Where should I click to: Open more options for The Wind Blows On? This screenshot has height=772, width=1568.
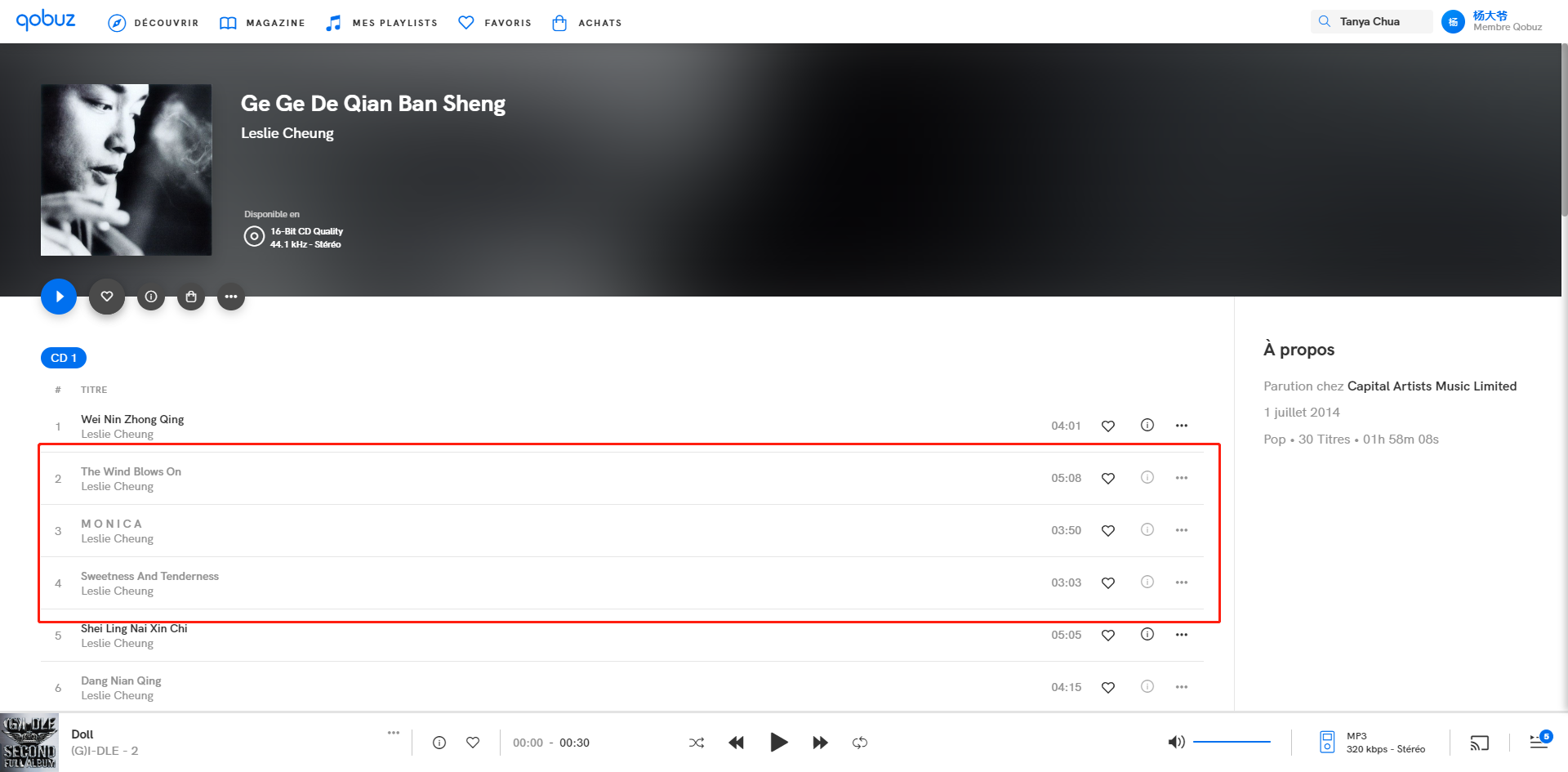point(1182,478)
